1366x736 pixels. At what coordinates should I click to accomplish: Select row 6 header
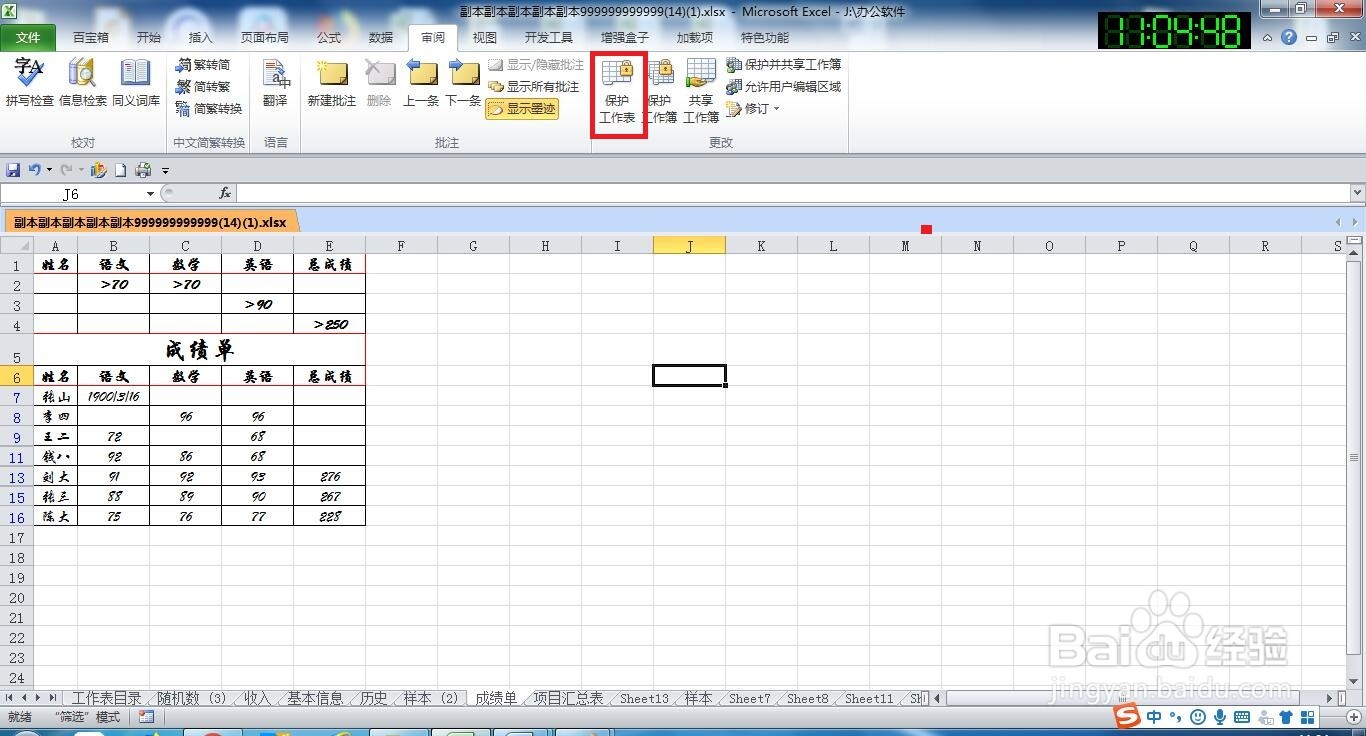click(16, 376)
